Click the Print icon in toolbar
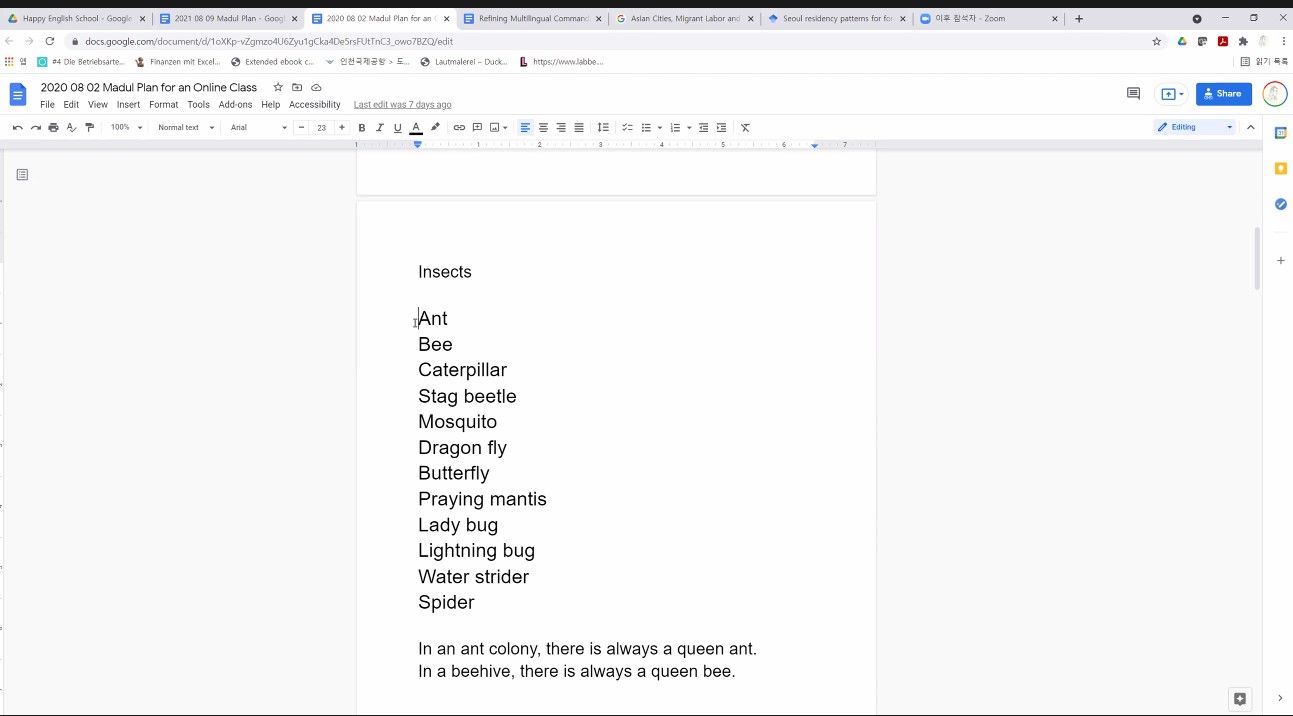The height and width of the screenshot is (716, 1293). (54, 128)
